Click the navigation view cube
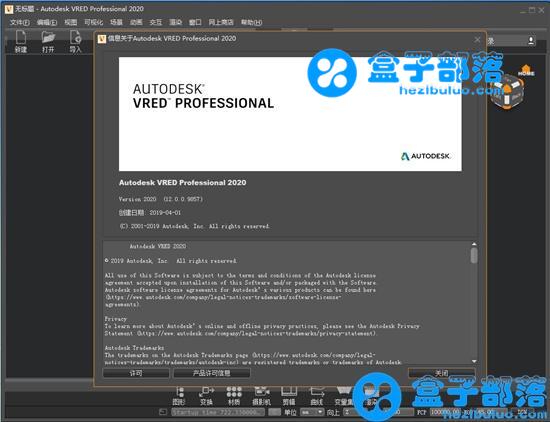550x422 pixels. [508, 93]
